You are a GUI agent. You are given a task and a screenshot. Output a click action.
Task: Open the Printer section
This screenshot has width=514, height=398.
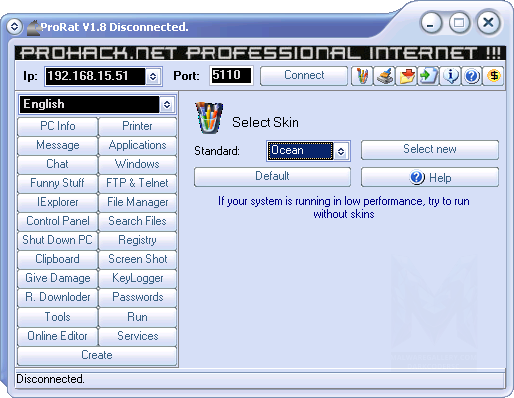(137, 126)
